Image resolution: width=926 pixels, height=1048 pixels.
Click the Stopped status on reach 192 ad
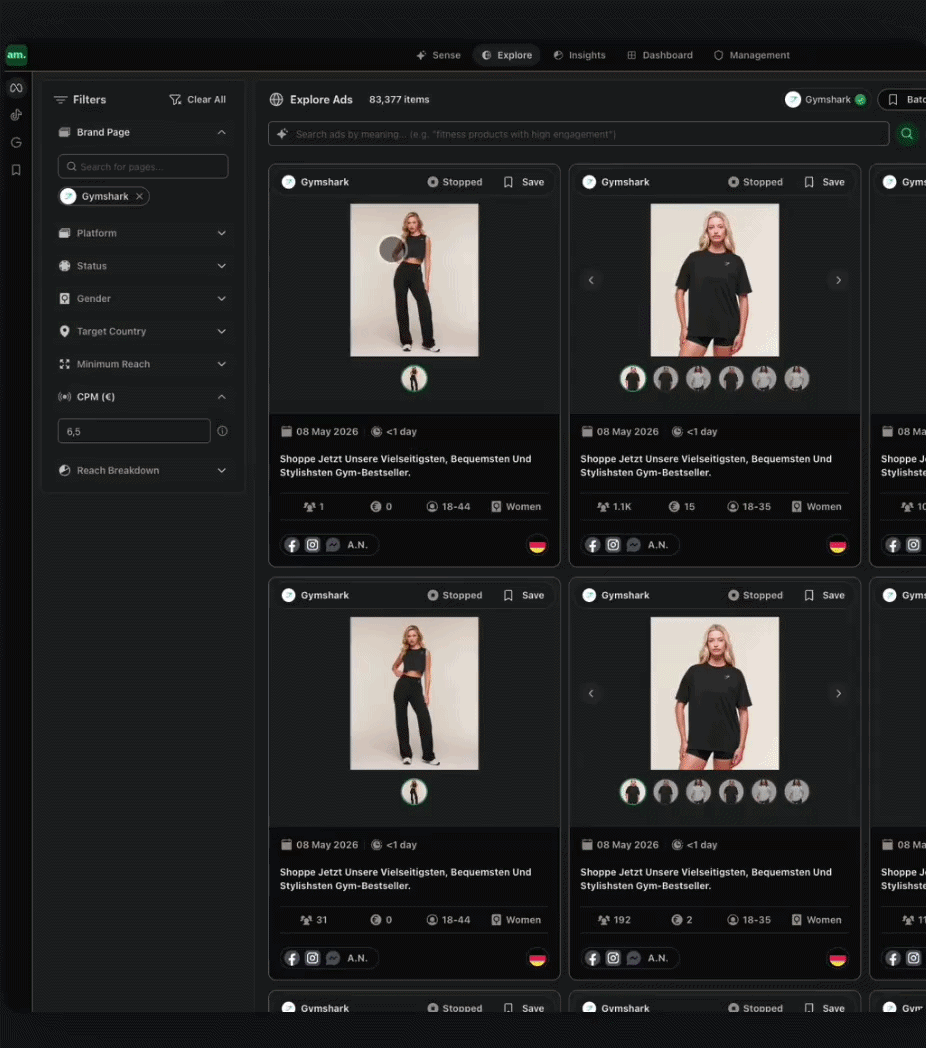tap(756, 595)
